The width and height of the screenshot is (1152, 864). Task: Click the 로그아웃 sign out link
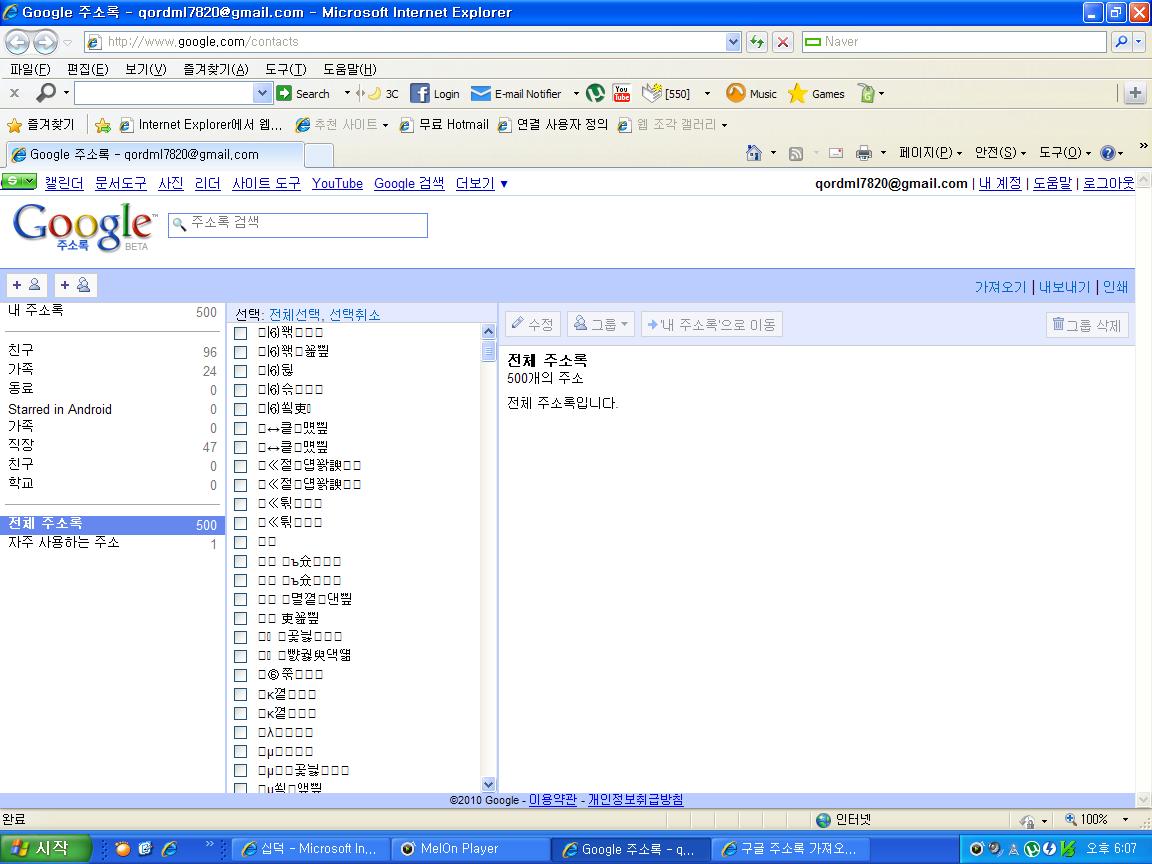point(1109,184)
